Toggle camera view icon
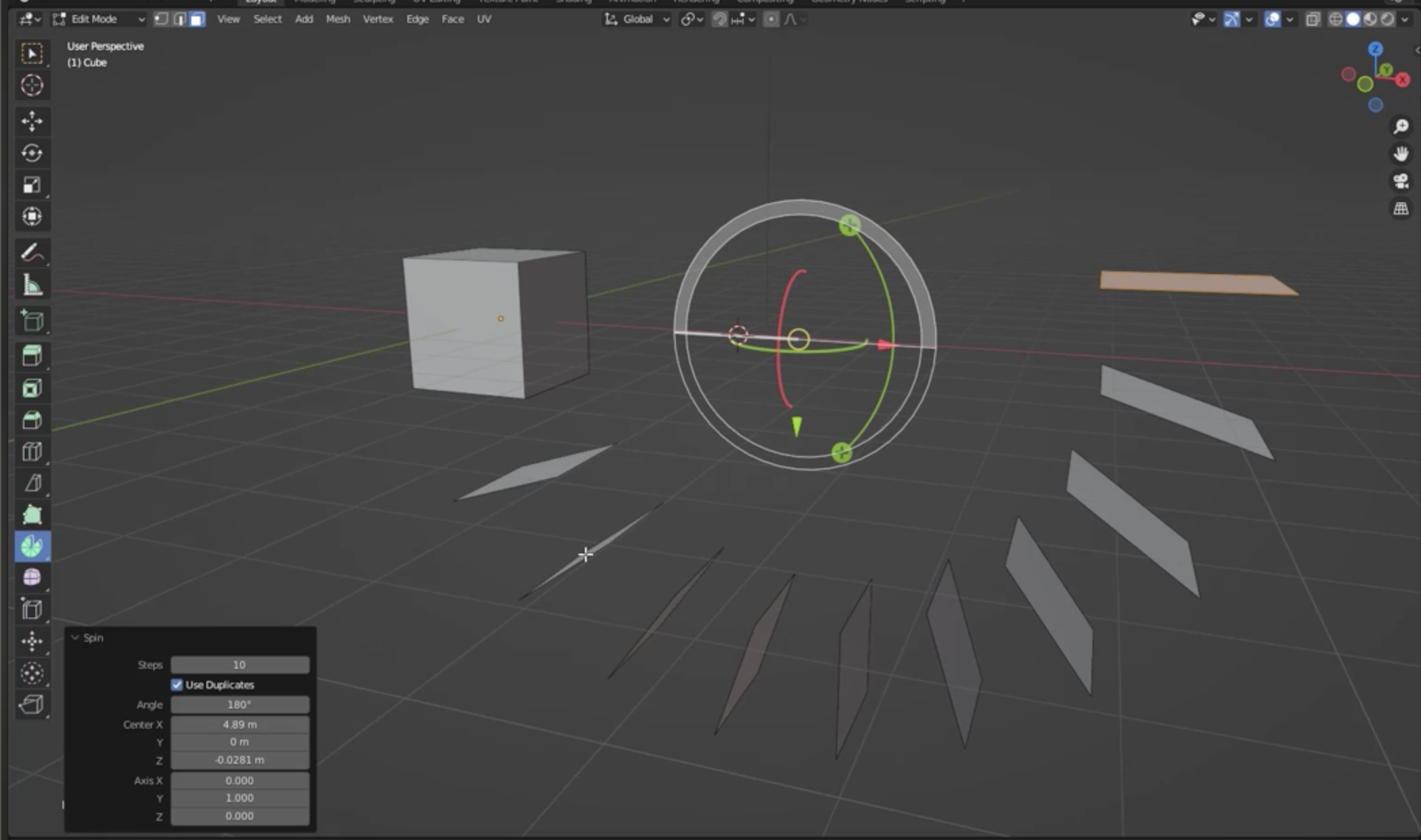 [x=1401, y=181]
